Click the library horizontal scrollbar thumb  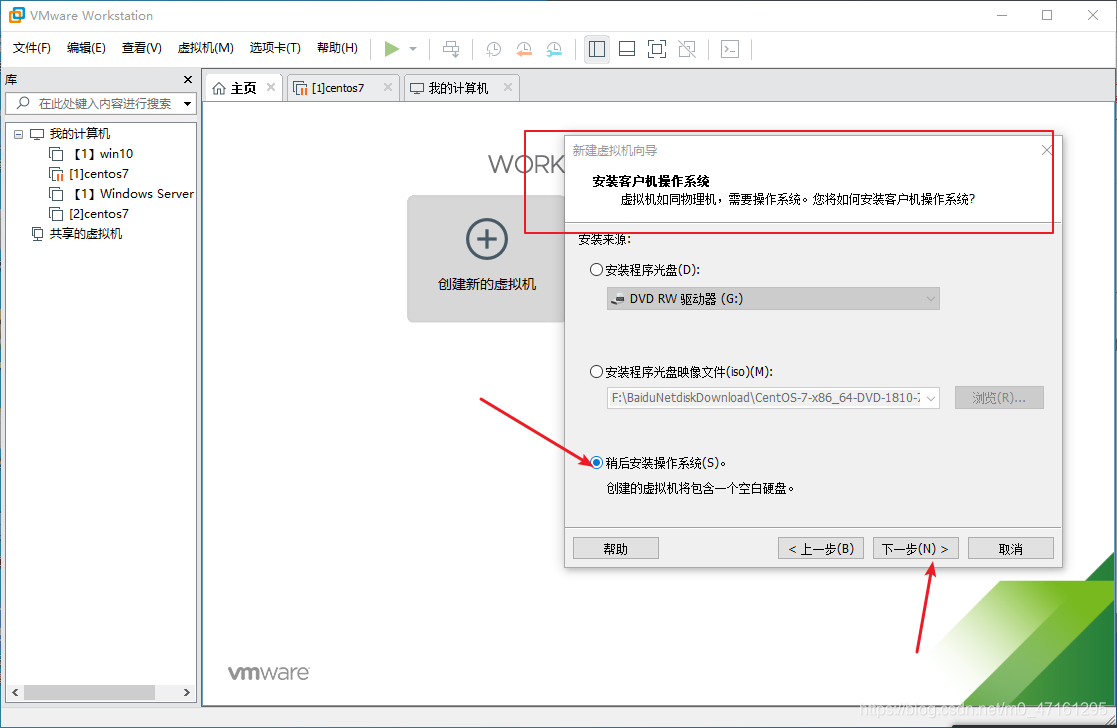(x=89, y=692)
